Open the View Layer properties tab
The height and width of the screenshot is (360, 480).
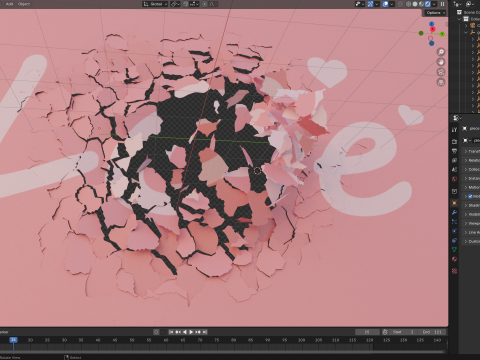point(454,160)
